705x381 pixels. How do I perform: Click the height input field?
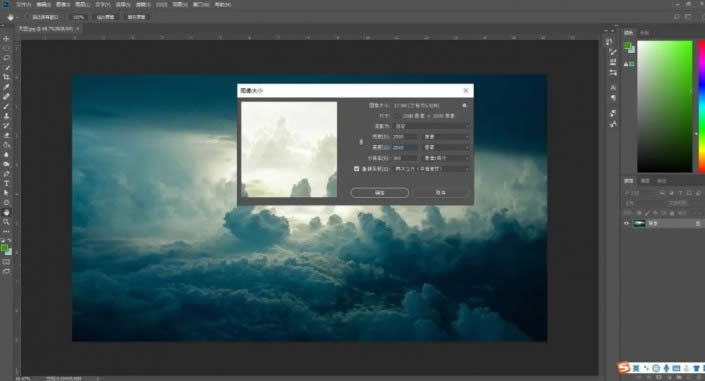(x=406, y=147)
